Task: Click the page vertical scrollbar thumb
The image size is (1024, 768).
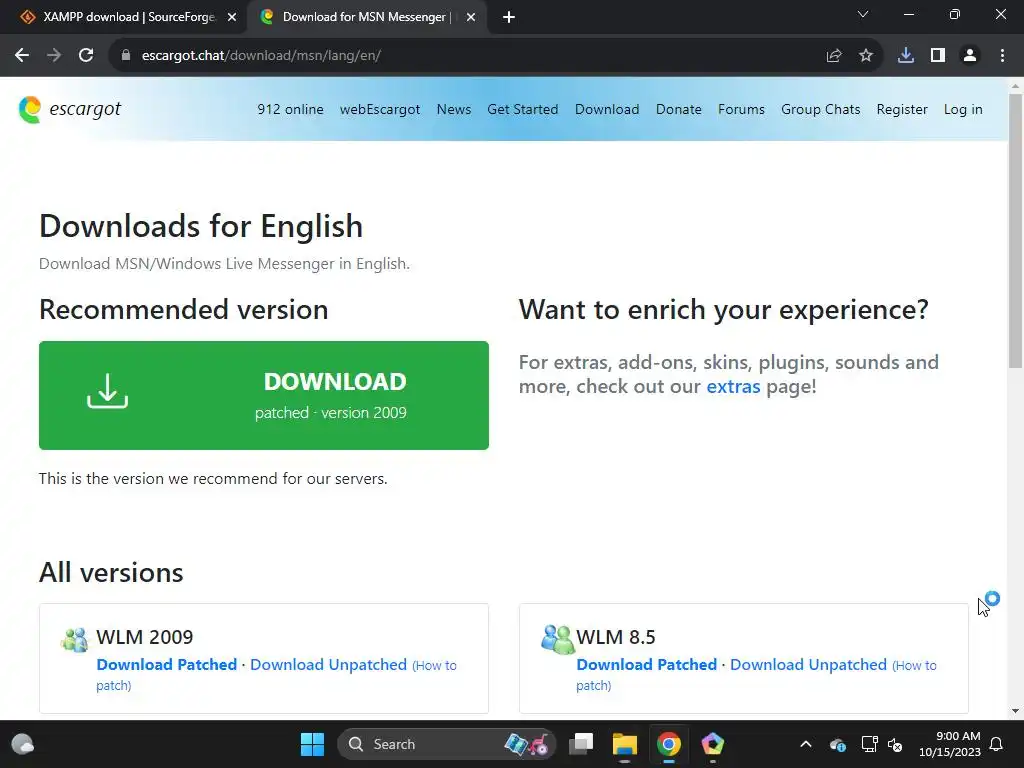Action: pyautogui.click(x=1016, y=231)
